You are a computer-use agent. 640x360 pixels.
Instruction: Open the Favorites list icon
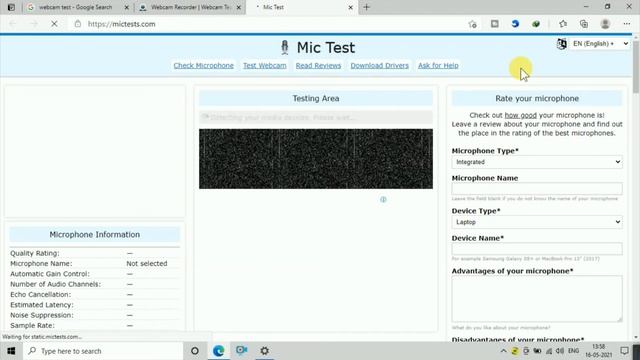pos(563,24)
